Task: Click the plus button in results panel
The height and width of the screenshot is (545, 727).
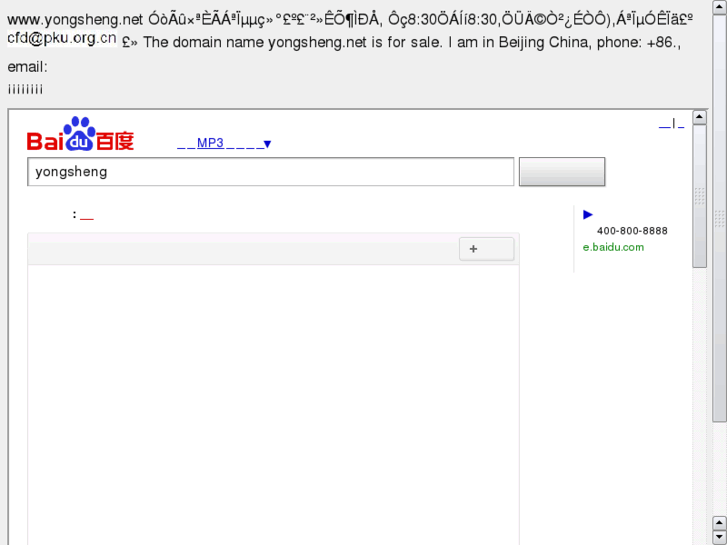Action: pyautogui.click(x=486, y=249)
